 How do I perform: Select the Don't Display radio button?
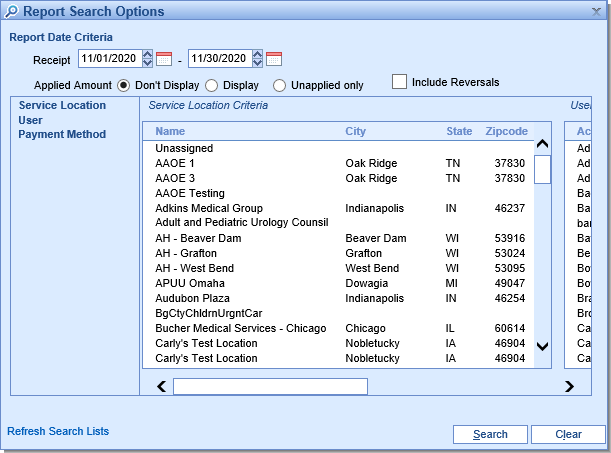125,85
